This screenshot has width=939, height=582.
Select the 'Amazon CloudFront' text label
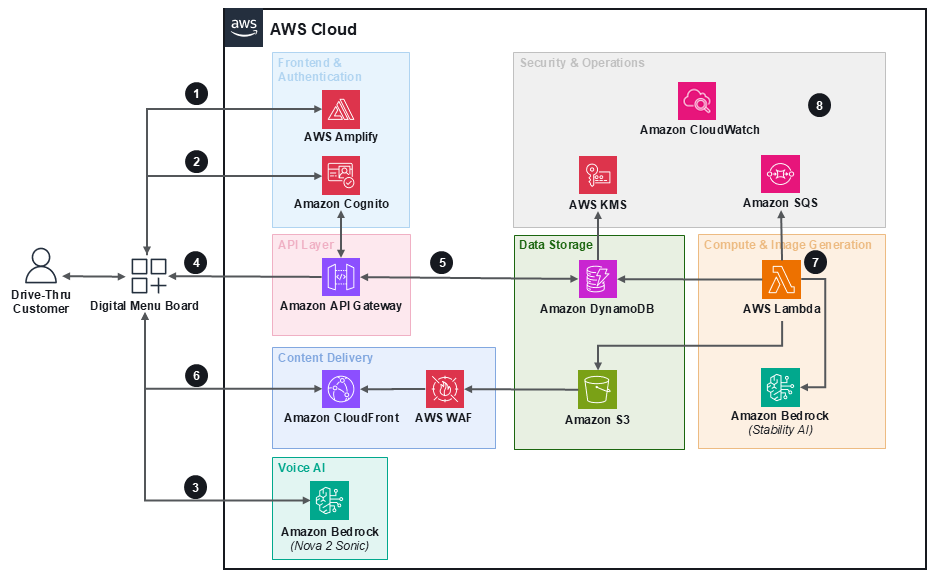(x=341, y=418)
